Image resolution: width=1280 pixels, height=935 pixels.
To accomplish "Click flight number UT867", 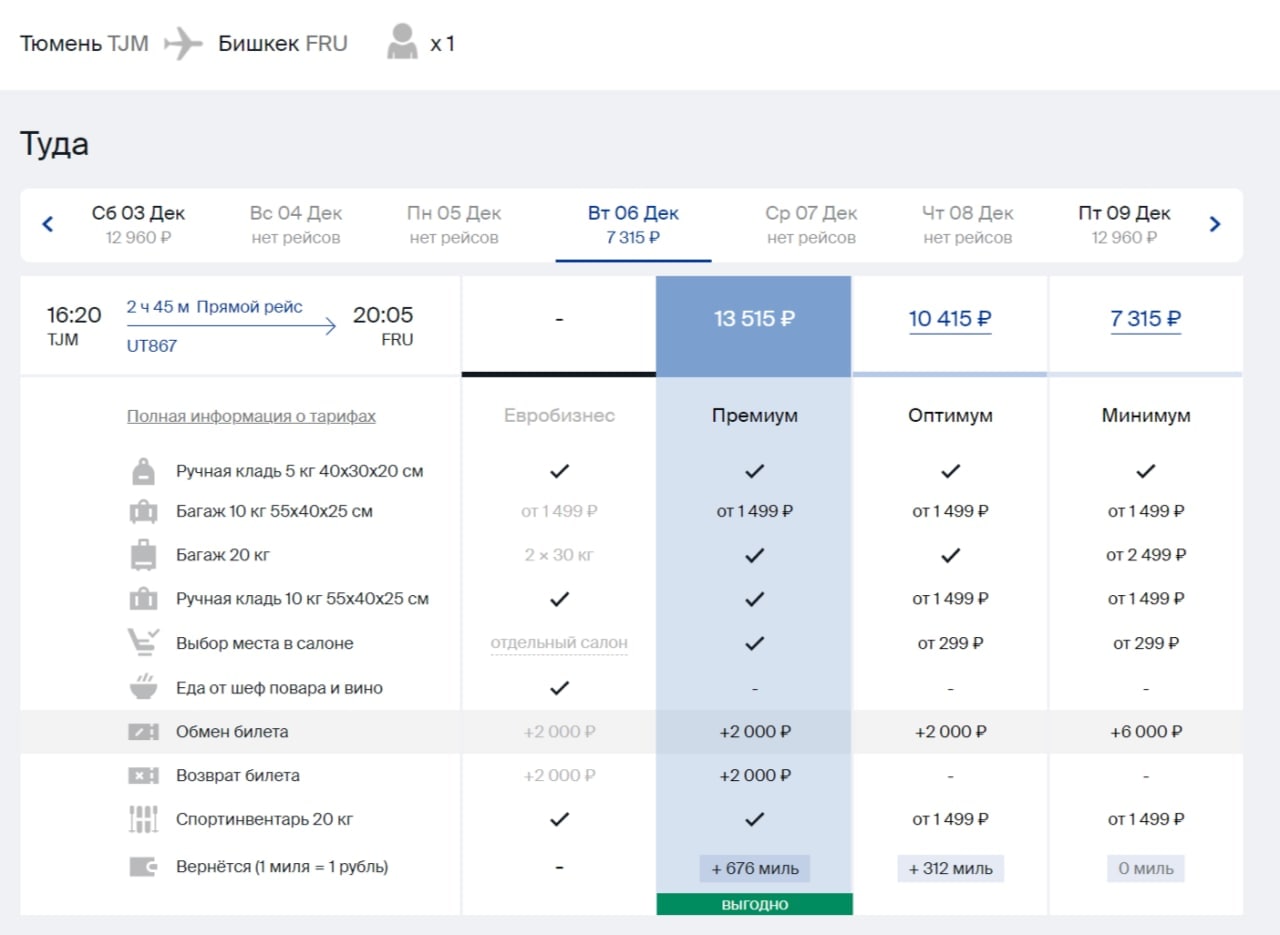I will point(151,346).
